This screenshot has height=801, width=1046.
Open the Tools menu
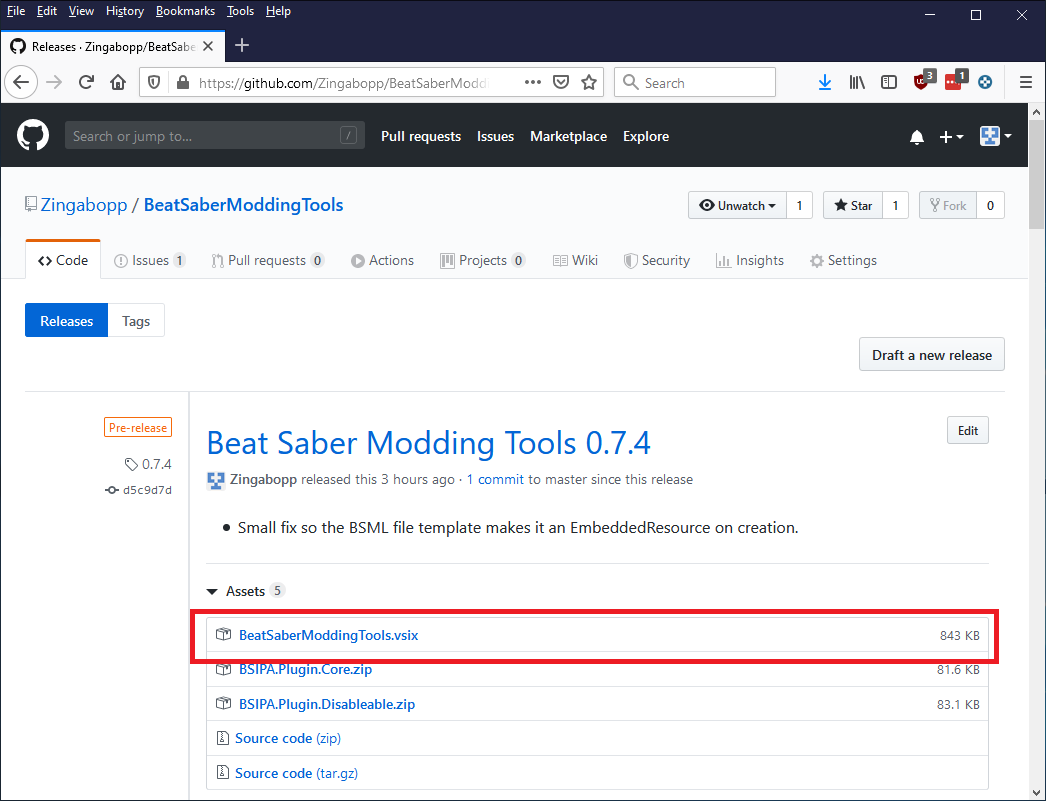pos(240,11)
